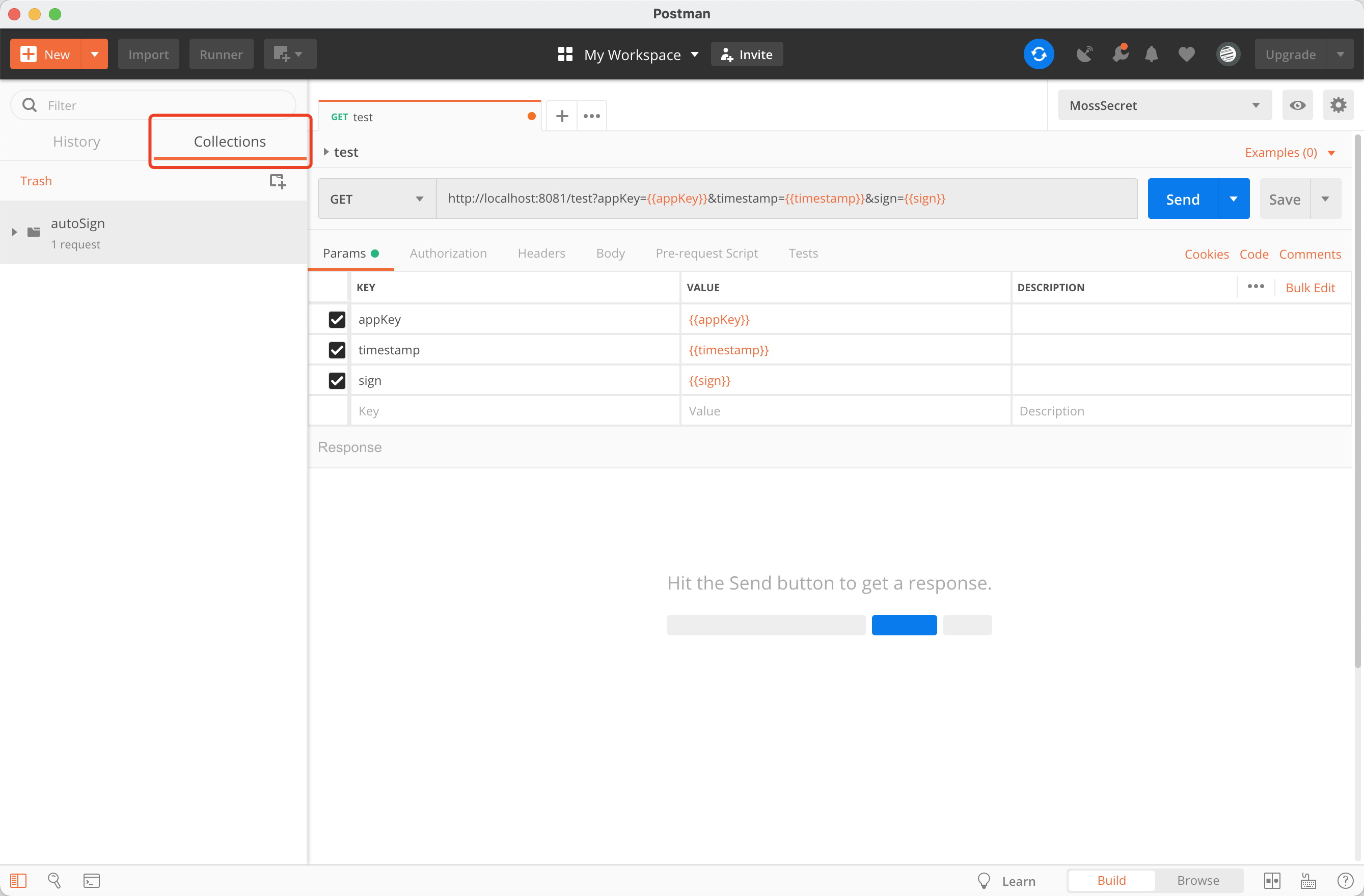Image resolution: width=1364 pixels, height=896 pixels.
Task: Open manage environments gear icon
Action: [x=1338, y=105]
